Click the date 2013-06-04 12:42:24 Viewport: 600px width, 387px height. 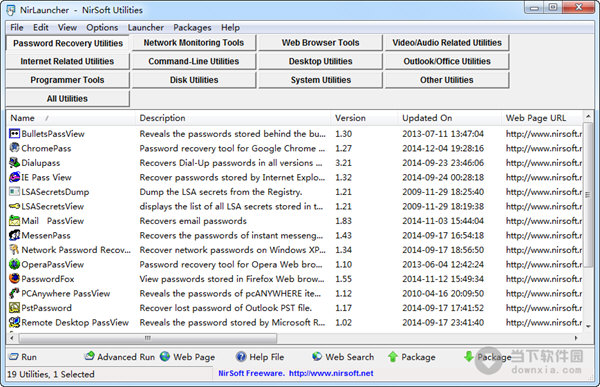[443, 265]
